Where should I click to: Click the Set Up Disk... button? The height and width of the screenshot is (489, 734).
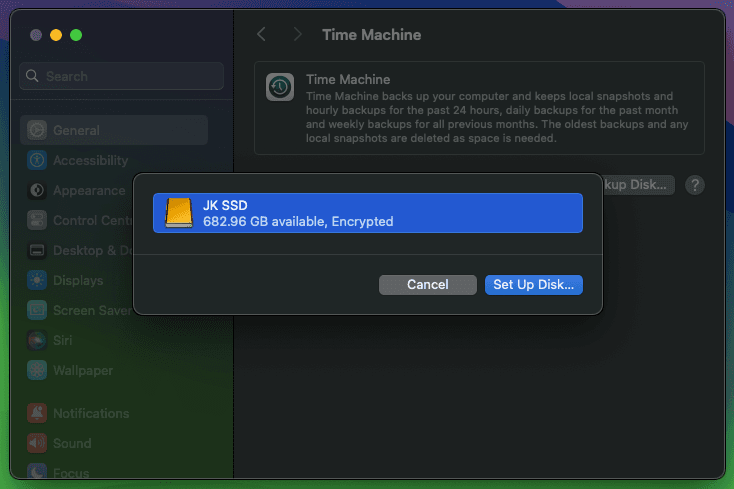pos(534,285)
